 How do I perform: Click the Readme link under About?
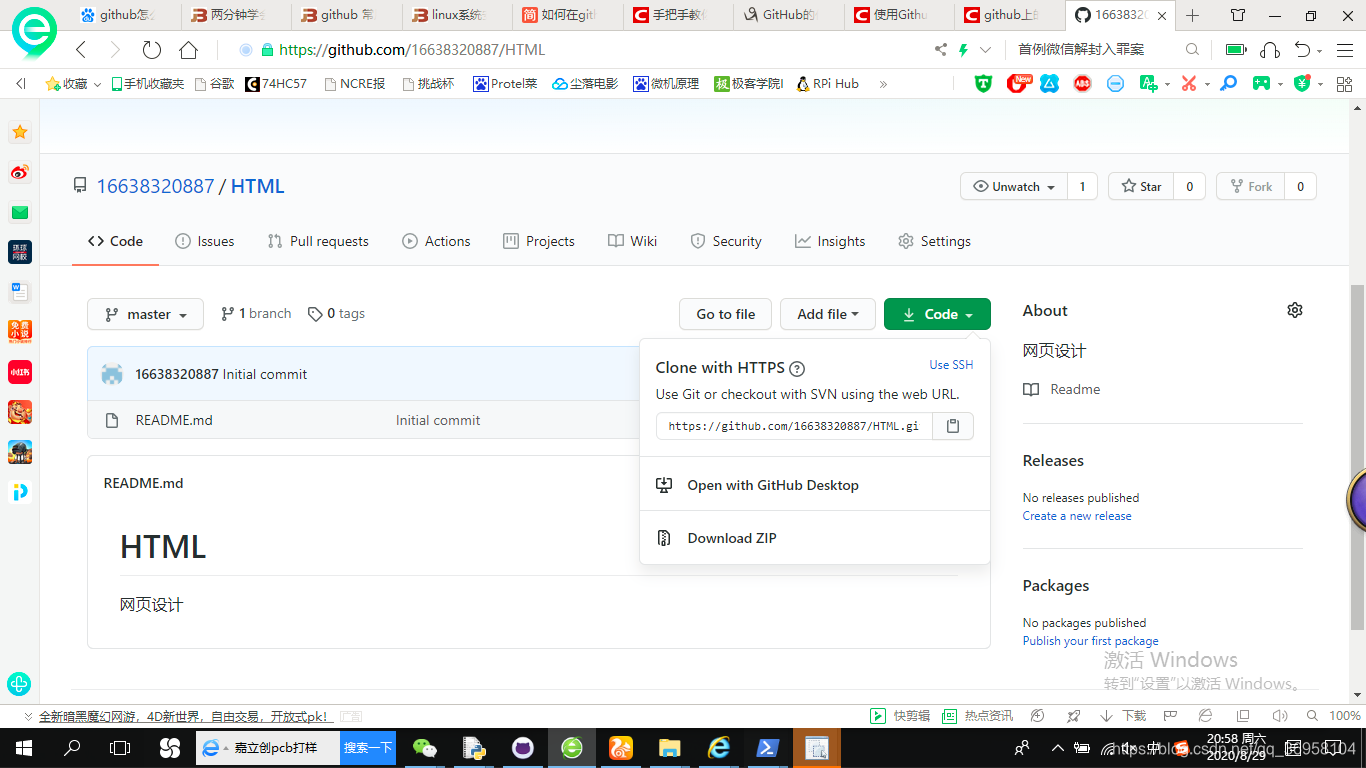[1062, 389]
